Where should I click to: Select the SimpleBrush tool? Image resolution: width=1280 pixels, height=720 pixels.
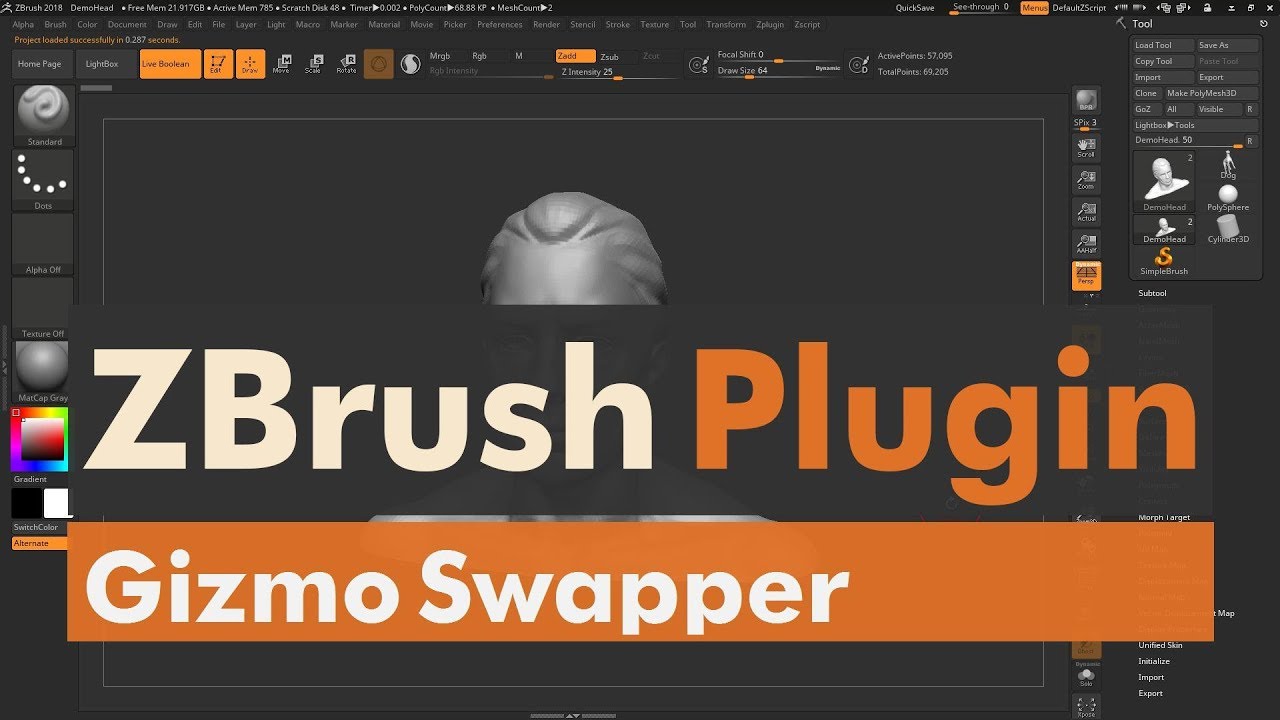[1164, 262]
